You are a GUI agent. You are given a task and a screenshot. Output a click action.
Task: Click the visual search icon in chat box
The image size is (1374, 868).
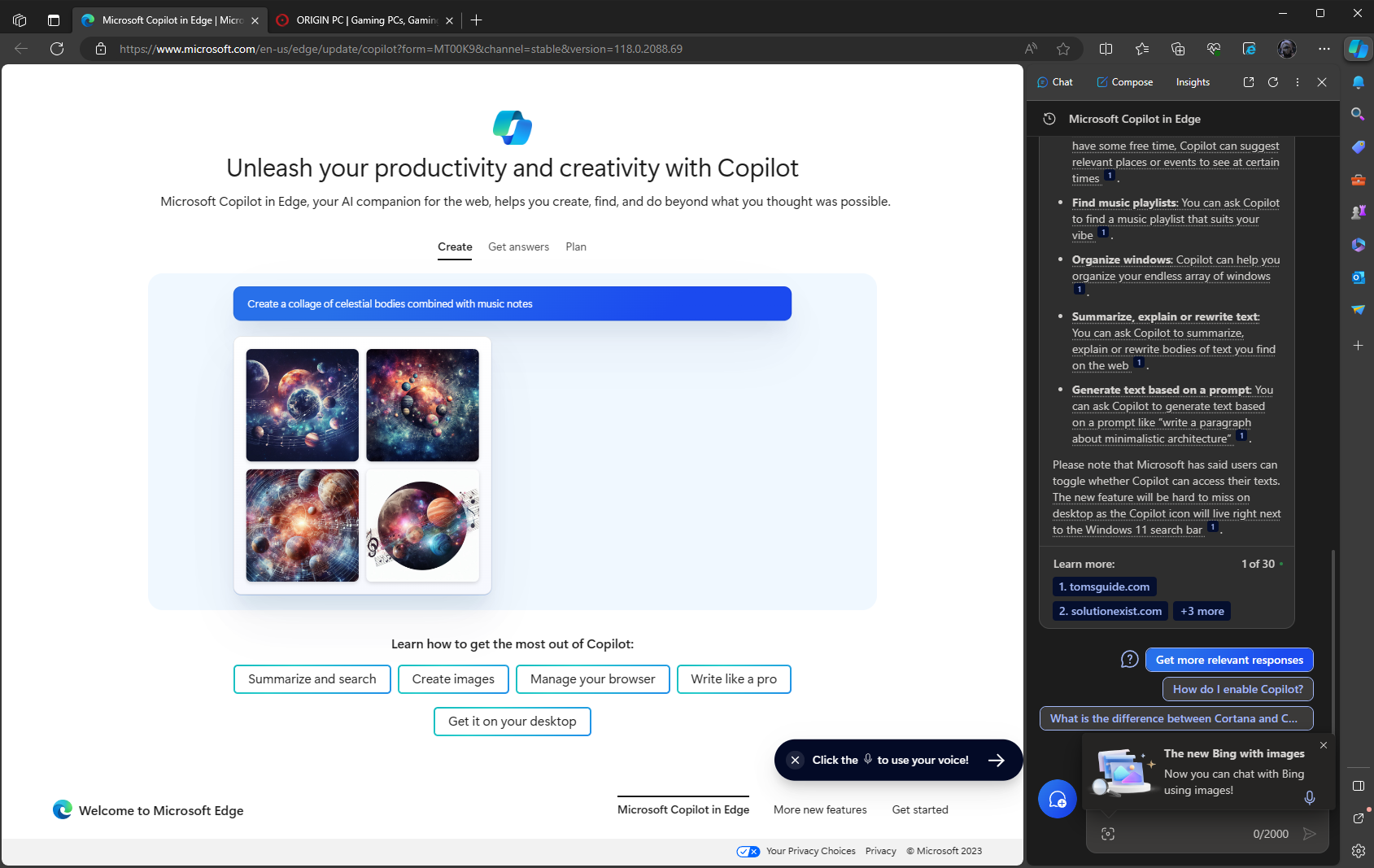click(x=1108, y=834)
